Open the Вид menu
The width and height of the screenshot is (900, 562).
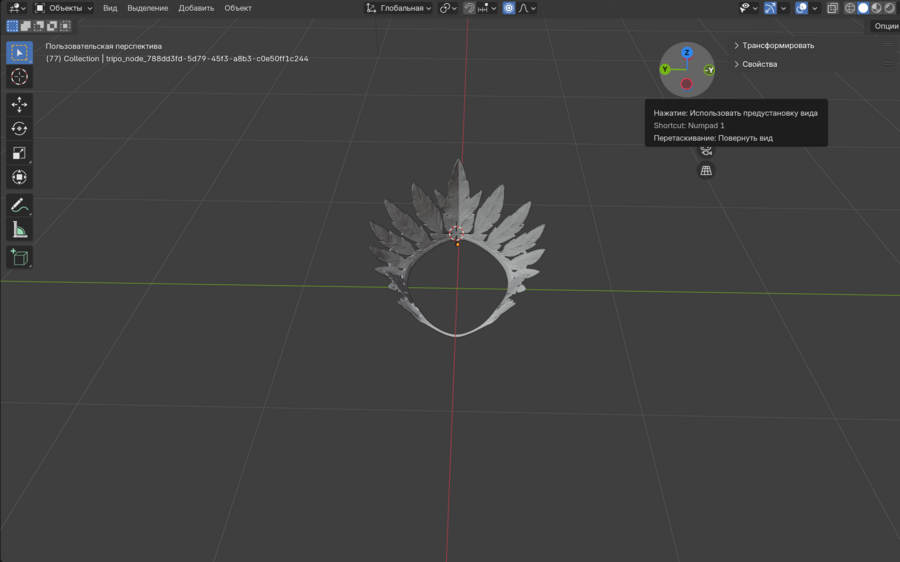110,8
